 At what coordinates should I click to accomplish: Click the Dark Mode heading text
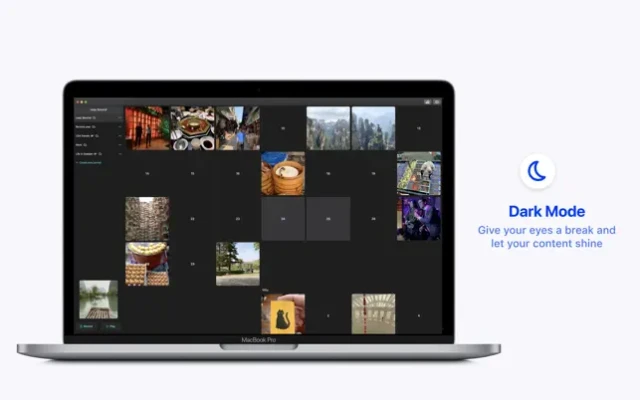(x=546, y=211)
